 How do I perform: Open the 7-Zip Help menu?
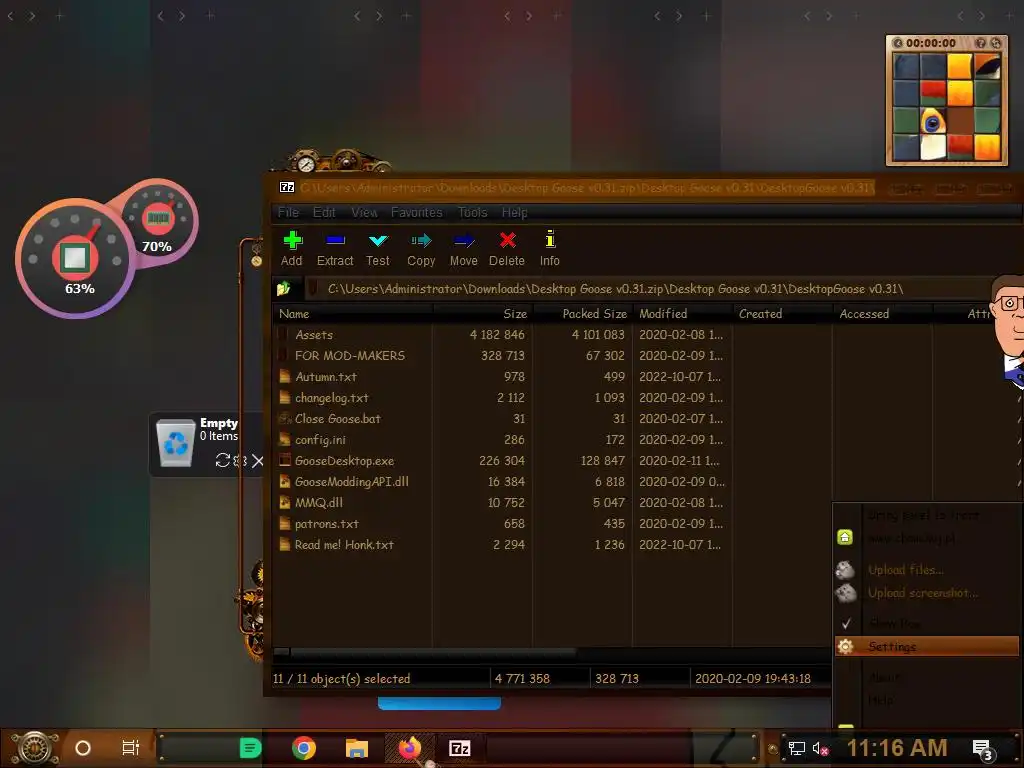point(515,212)
